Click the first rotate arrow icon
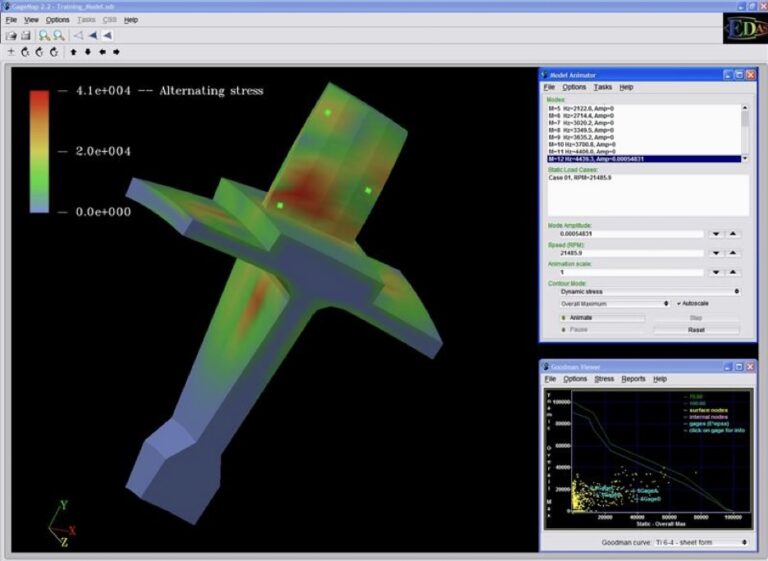The width and height of the screenshot is (768, 561). point(25,52)
